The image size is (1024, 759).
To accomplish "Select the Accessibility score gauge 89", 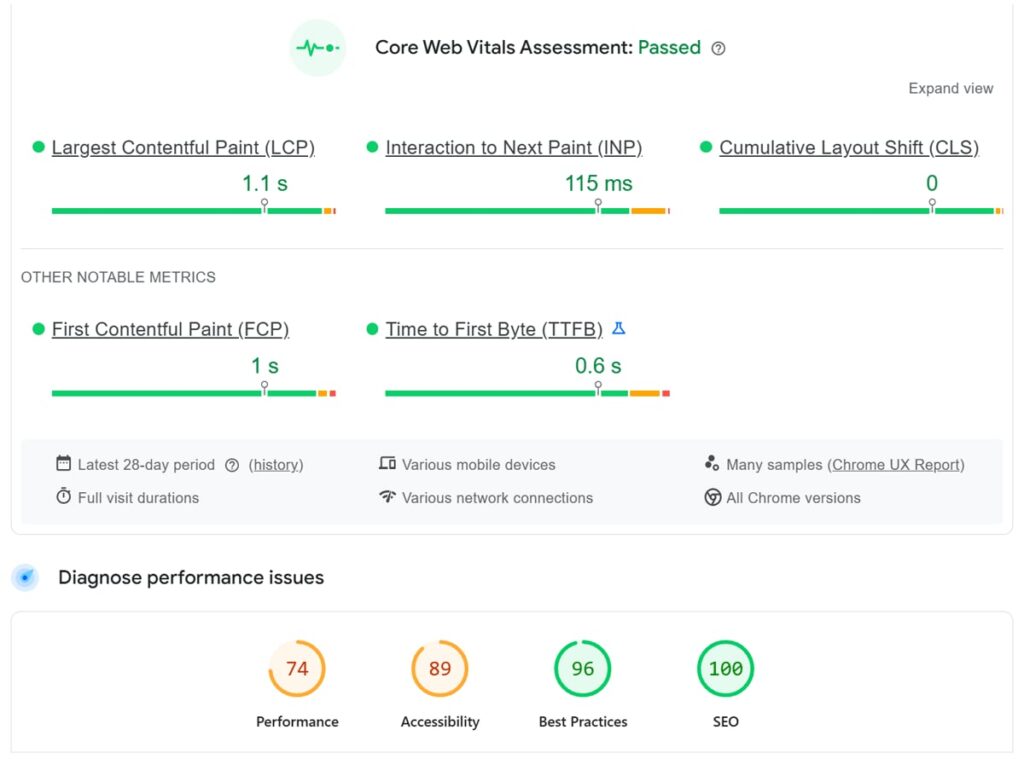I will (440, 668).
